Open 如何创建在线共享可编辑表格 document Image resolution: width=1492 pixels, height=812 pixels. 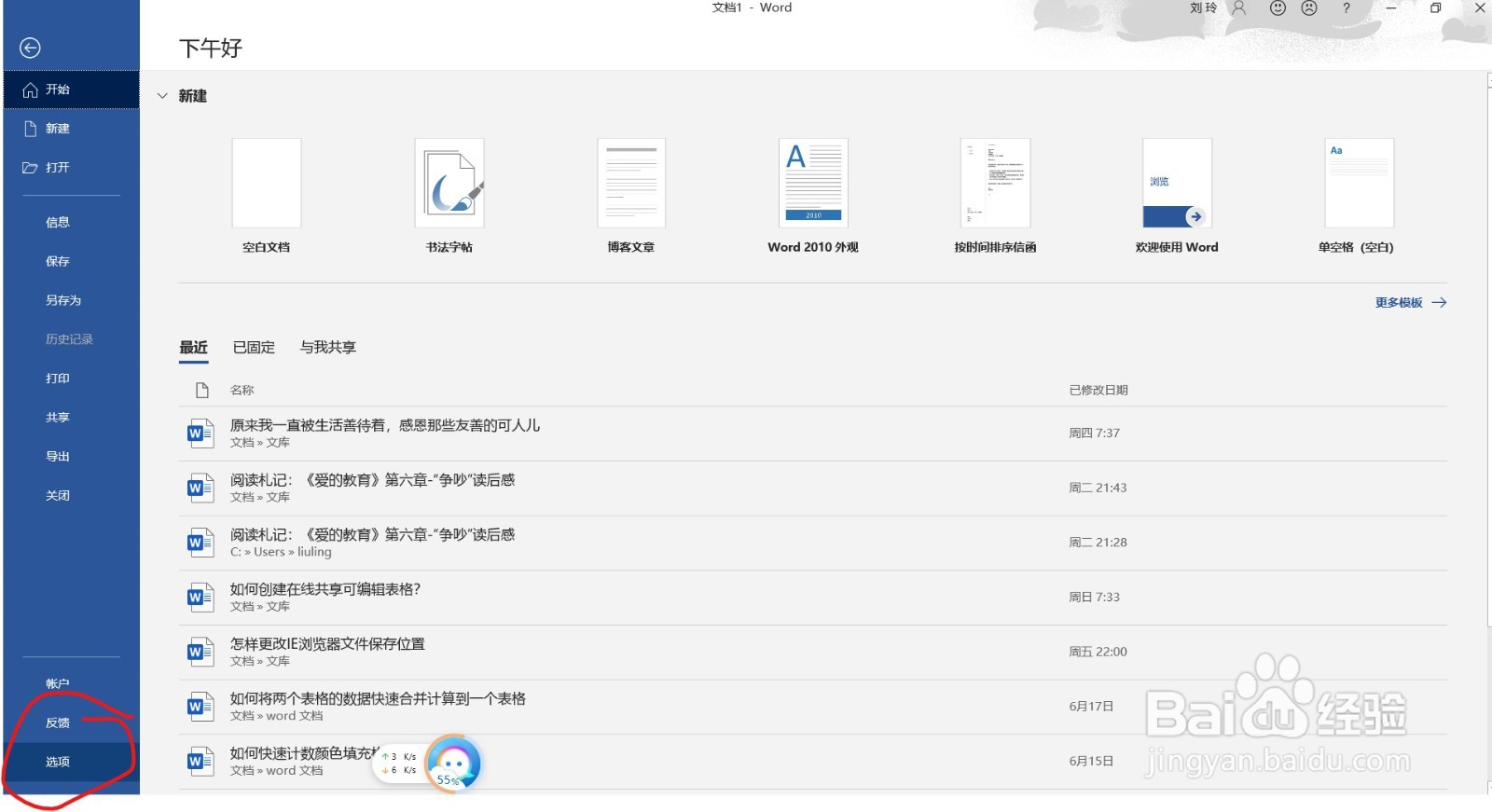[813, 597]
